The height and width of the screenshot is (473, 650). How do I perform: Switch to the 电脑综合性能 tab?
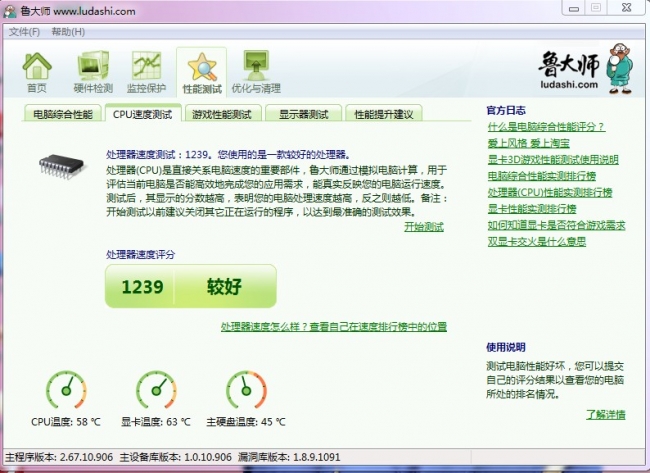tap(62, 114)
